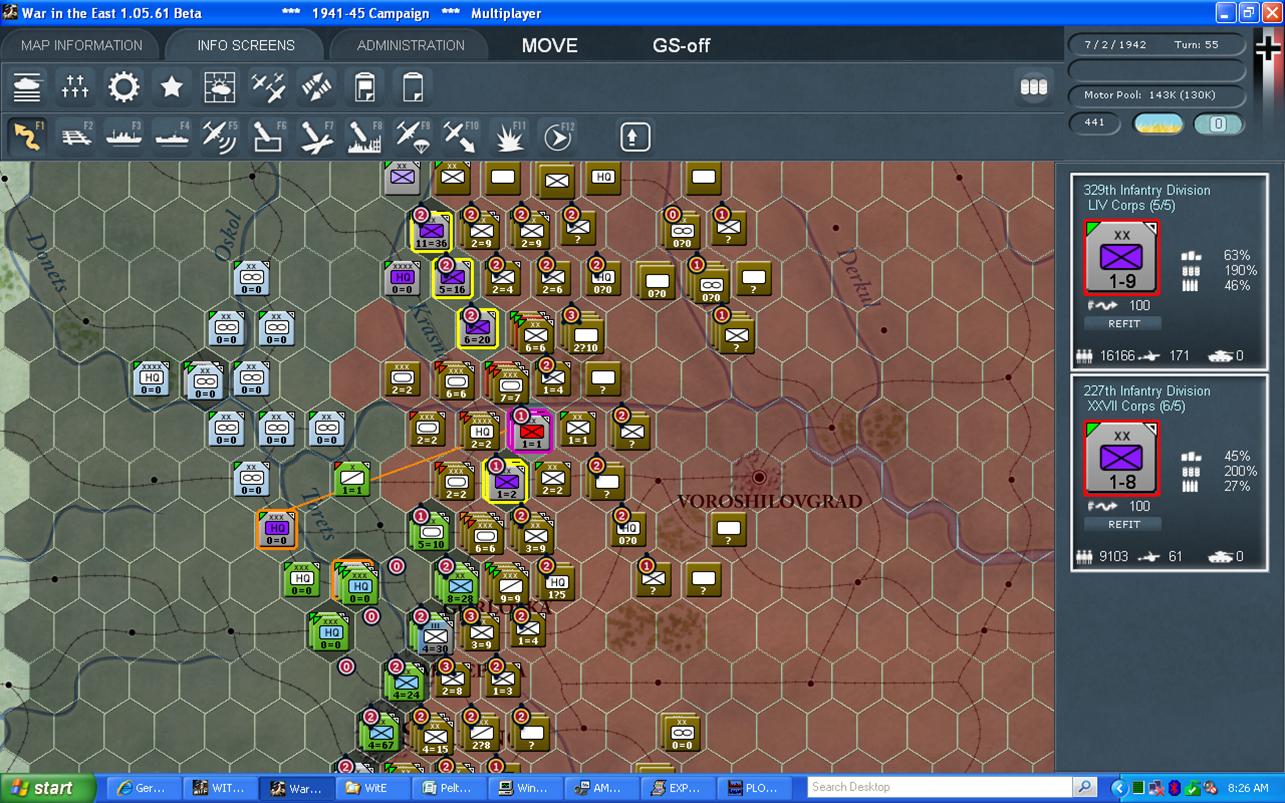The image size is (1285, 803).
Task: Click the LIV Corps (5/5) label
Action: (1132, 206)
